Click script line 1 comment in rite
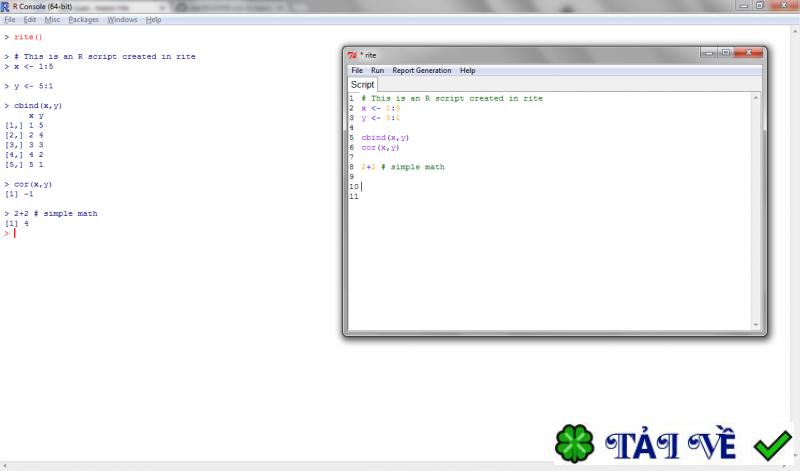Screen dimensions: 800x471 coord(452,98)
